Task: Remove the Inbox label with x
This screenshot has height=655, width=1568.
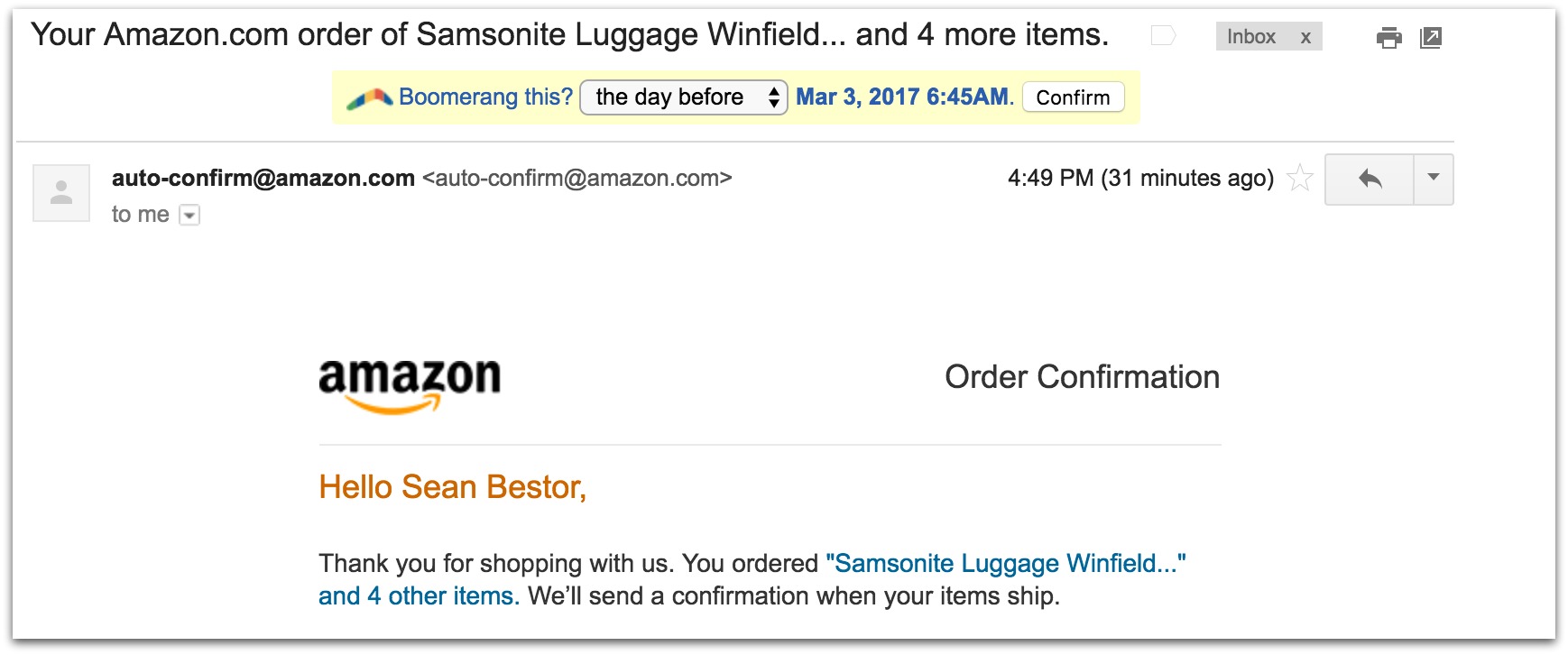Action: point(1305,37)
